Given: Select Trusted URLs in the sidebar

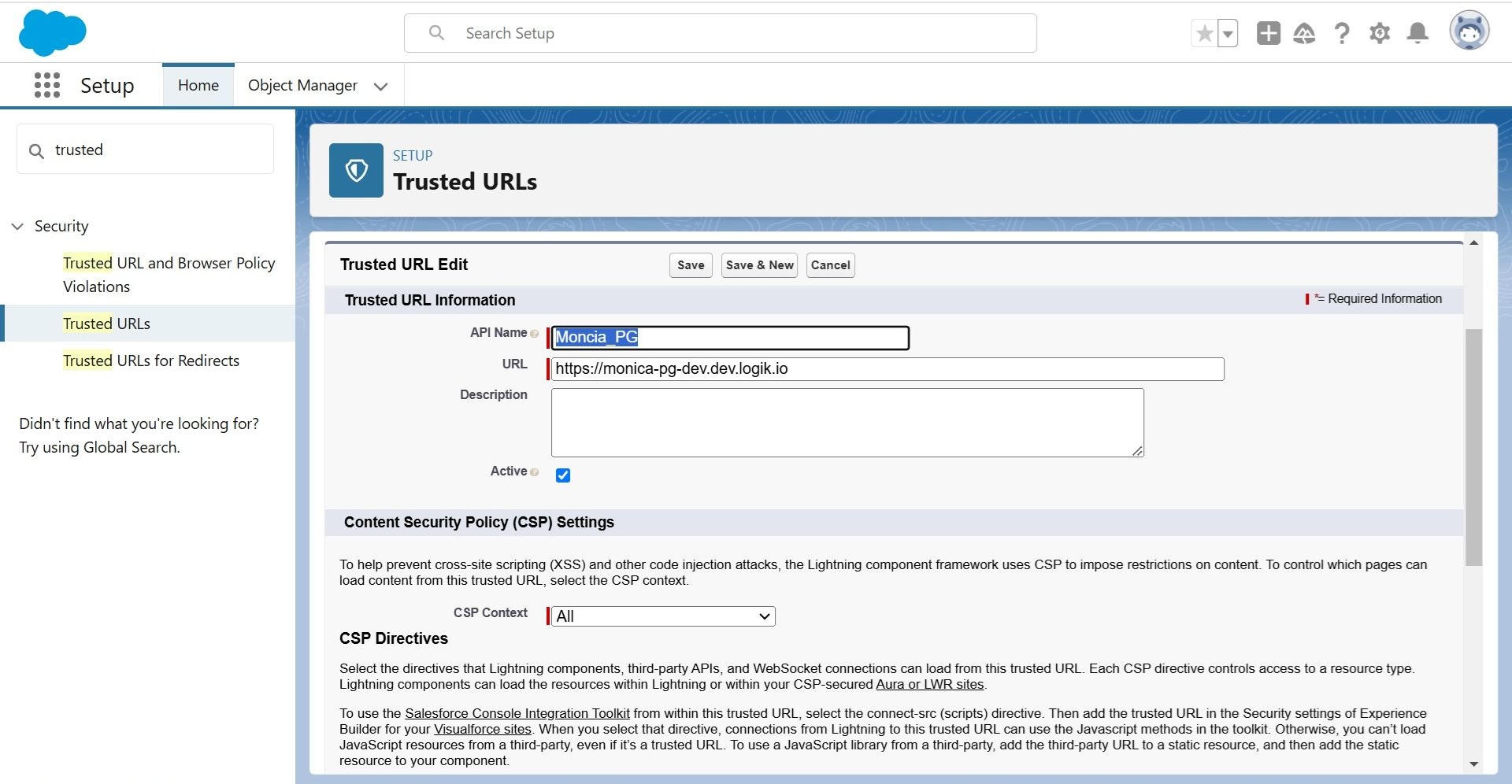Looking at the screenshot, I should 106,324.
